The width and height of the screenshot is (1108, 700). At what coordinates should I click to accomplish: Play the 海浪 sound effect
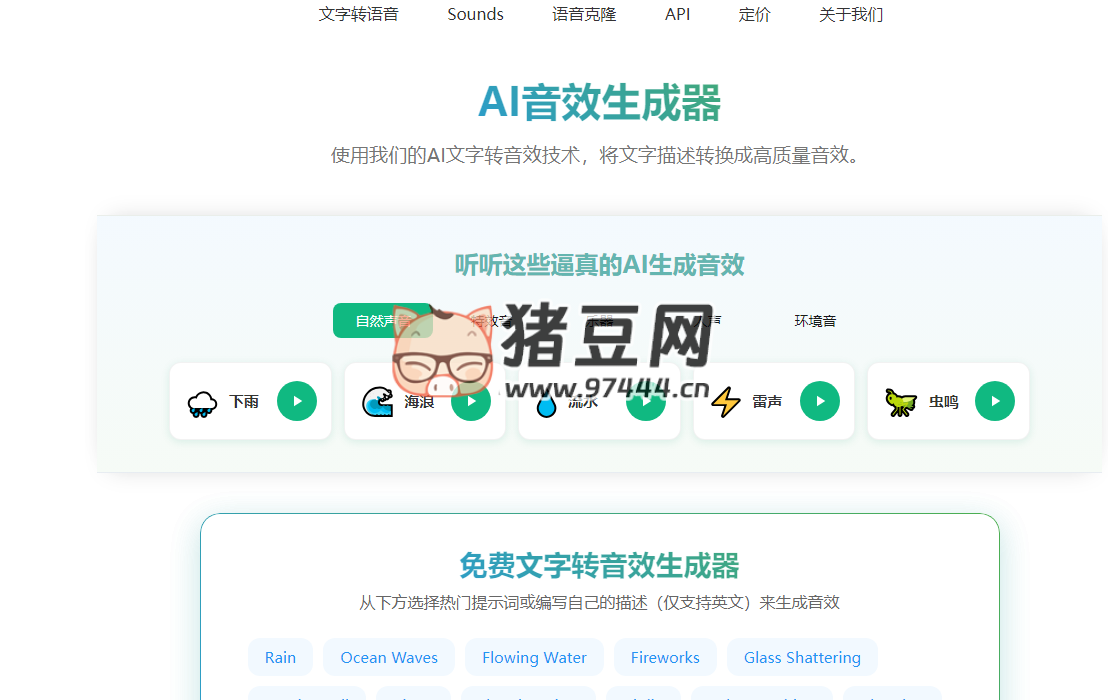(471, 400)
